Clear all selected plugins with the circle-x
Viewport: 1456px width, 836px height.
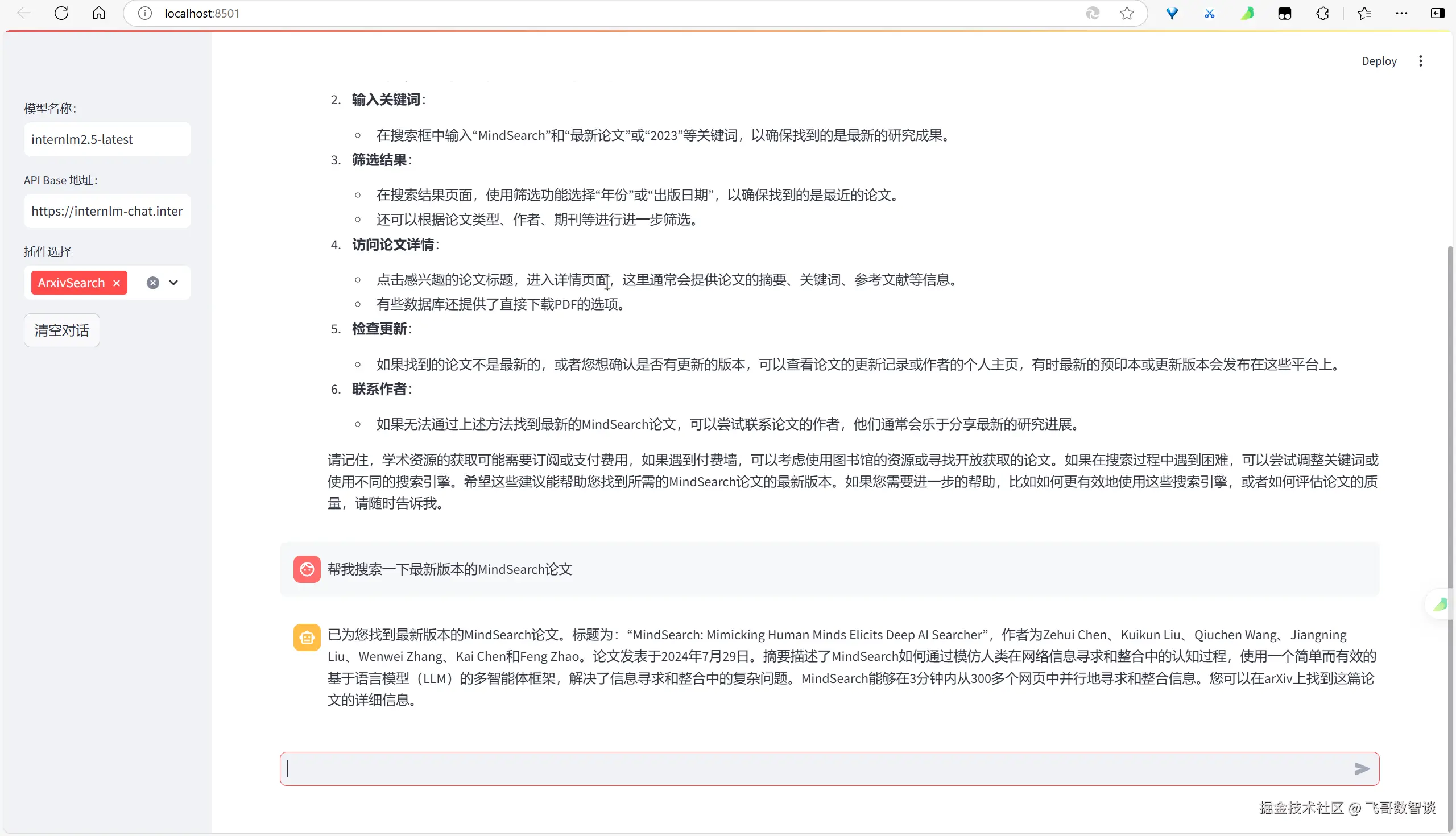coord(153,283)
